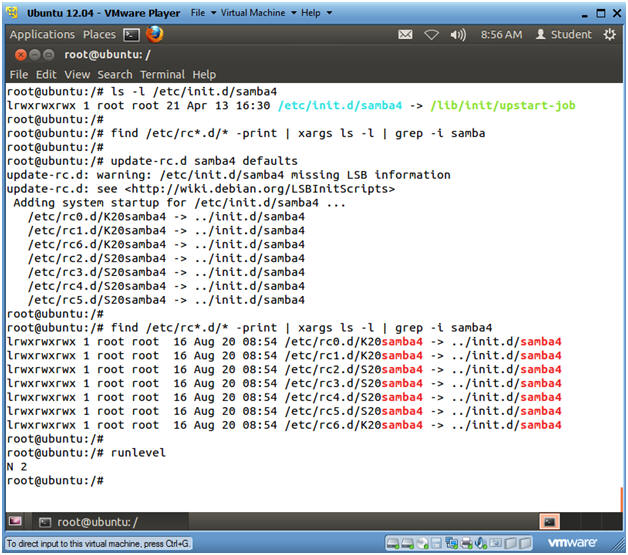The height and width of the screenshot is (555, 628).
Task: Select the root@ubuntu: / taskbar button
Action: tap(109, 522)
